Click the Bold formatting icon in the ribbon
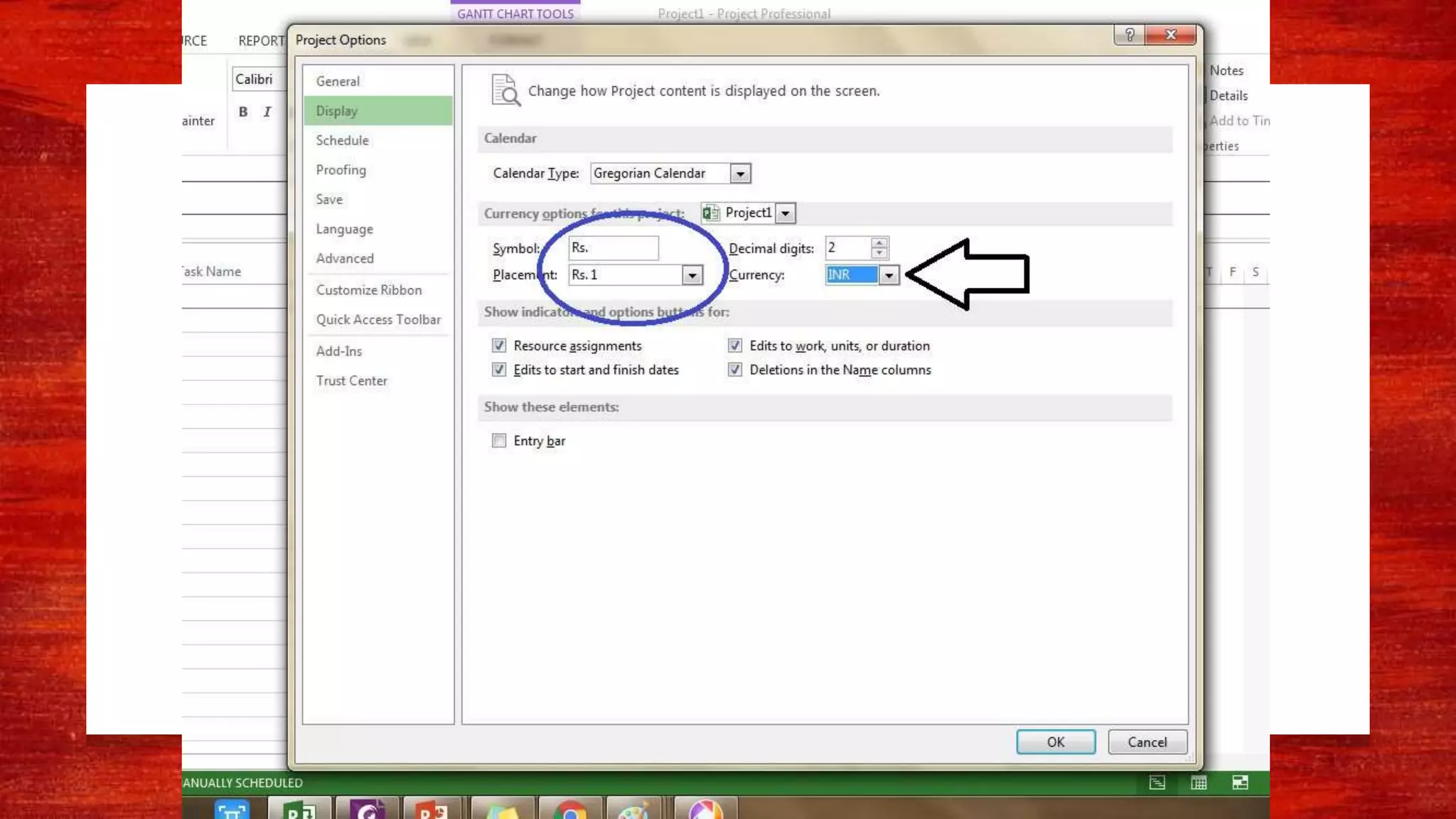This screenshot has width=1456, height=819. 243,112
